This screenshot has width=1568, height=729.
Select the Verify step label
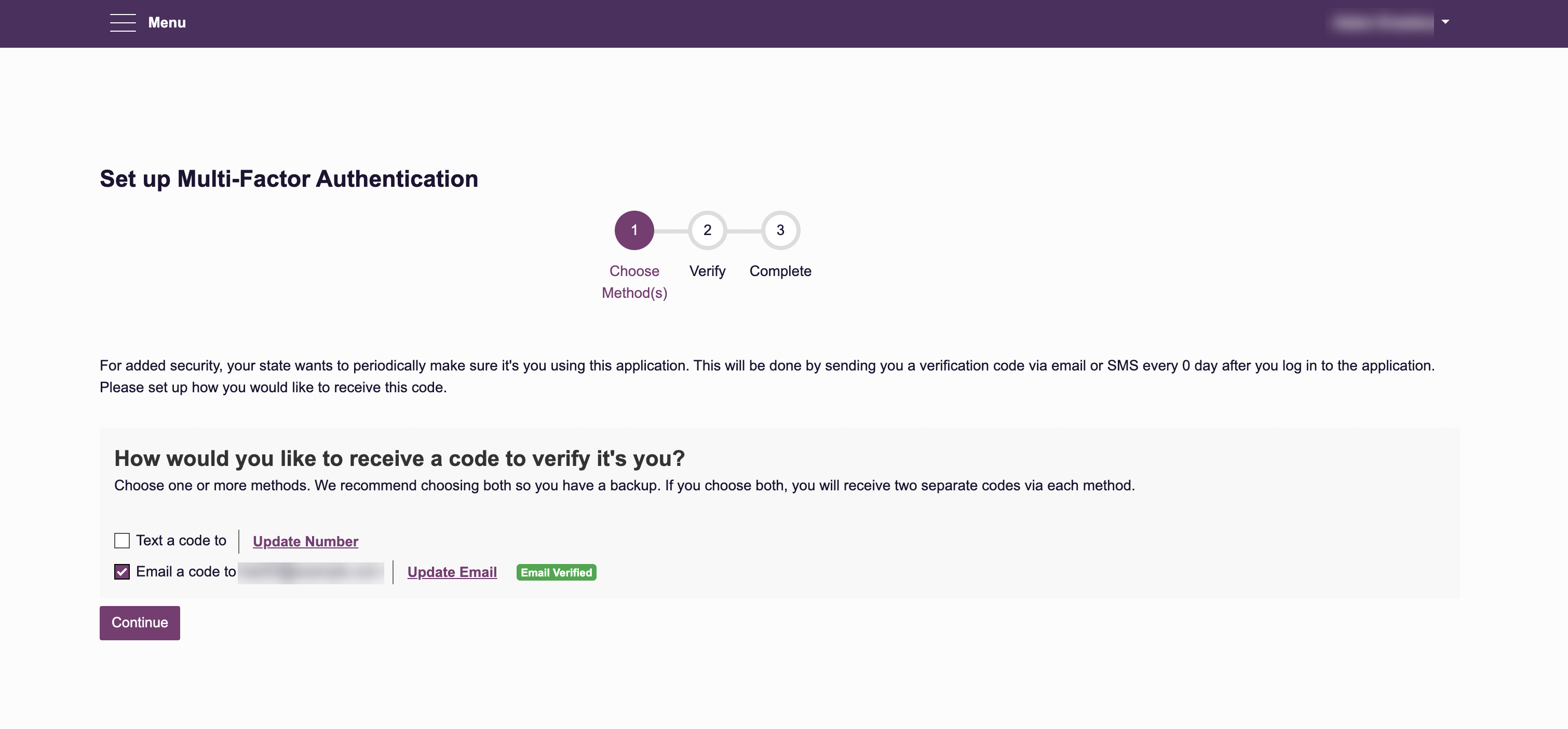(x=707, y=271)
